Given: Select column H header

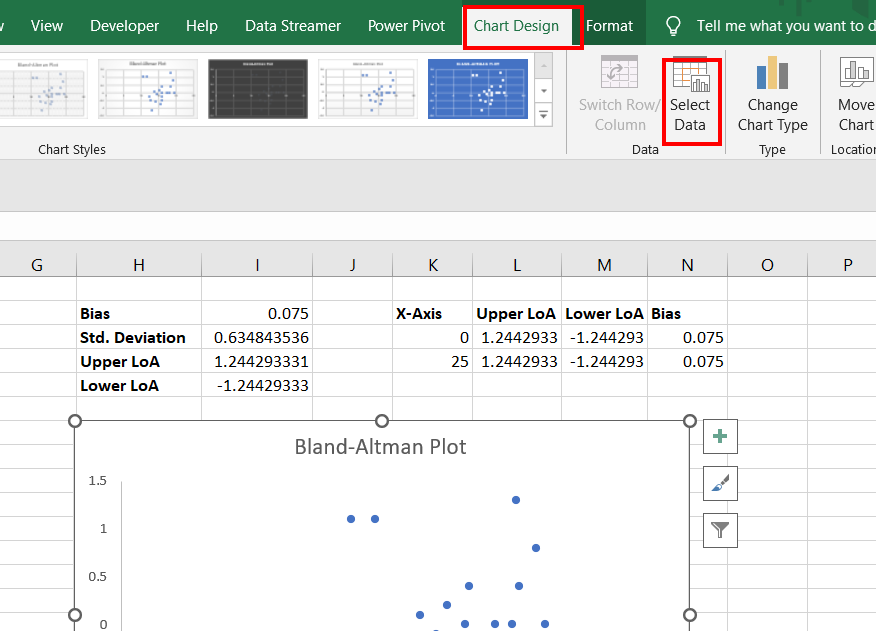Looking at the screenshot, I should 139,265.
